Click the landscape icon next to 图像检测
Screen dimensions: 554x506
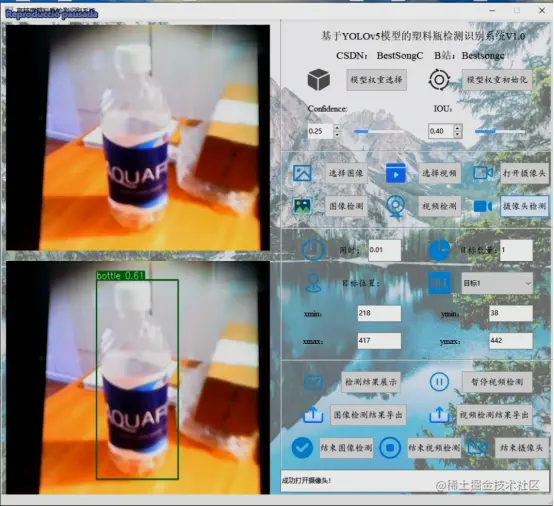(302, 206)
